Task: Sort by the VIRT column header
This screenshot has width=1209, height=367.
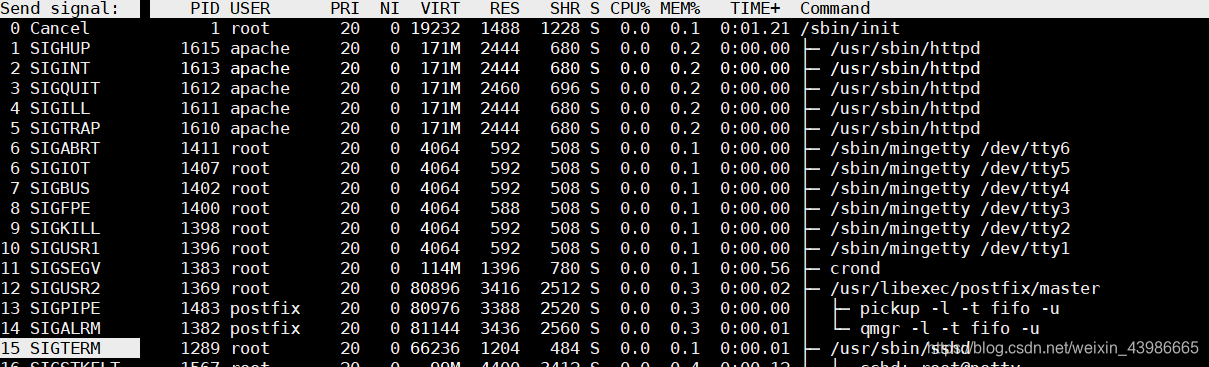Action: [440, 9]
